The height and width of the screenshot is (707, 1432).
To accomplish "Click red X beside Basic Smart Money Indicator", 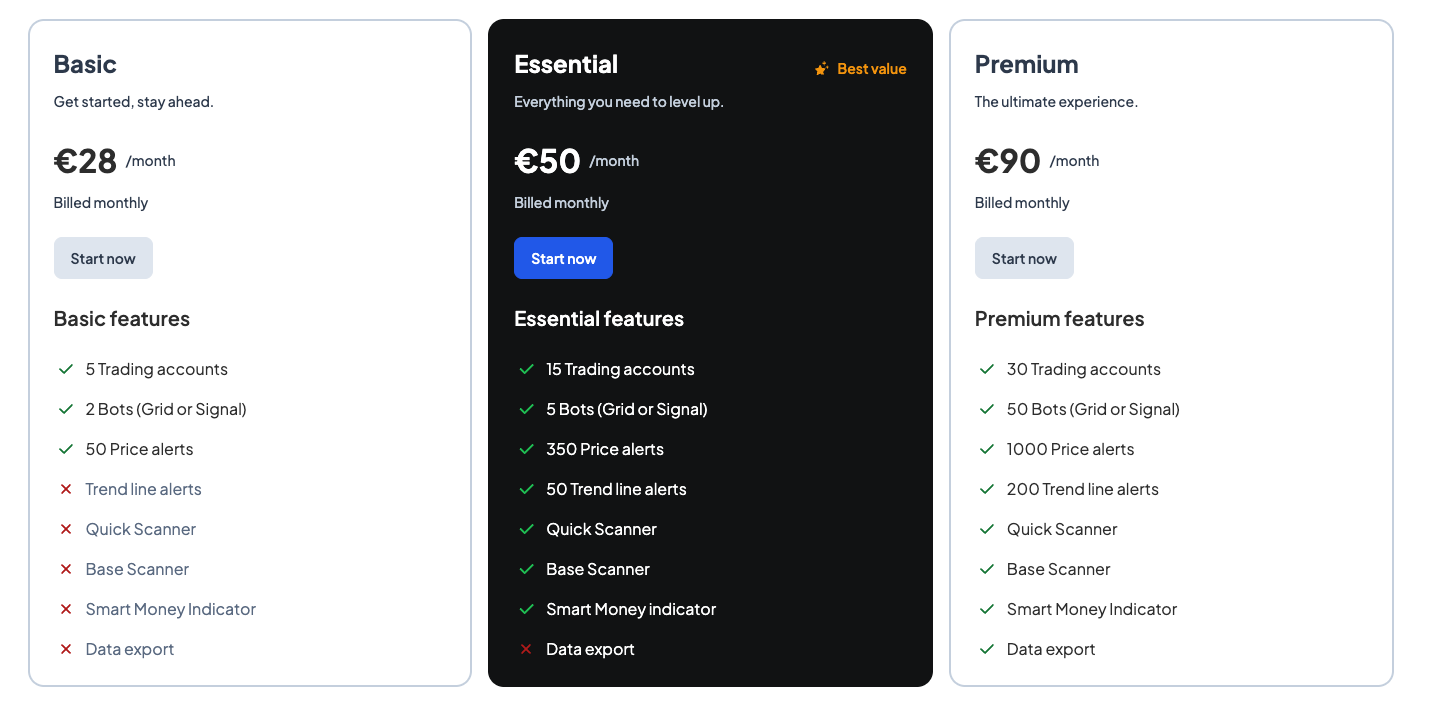I will 66,609.
